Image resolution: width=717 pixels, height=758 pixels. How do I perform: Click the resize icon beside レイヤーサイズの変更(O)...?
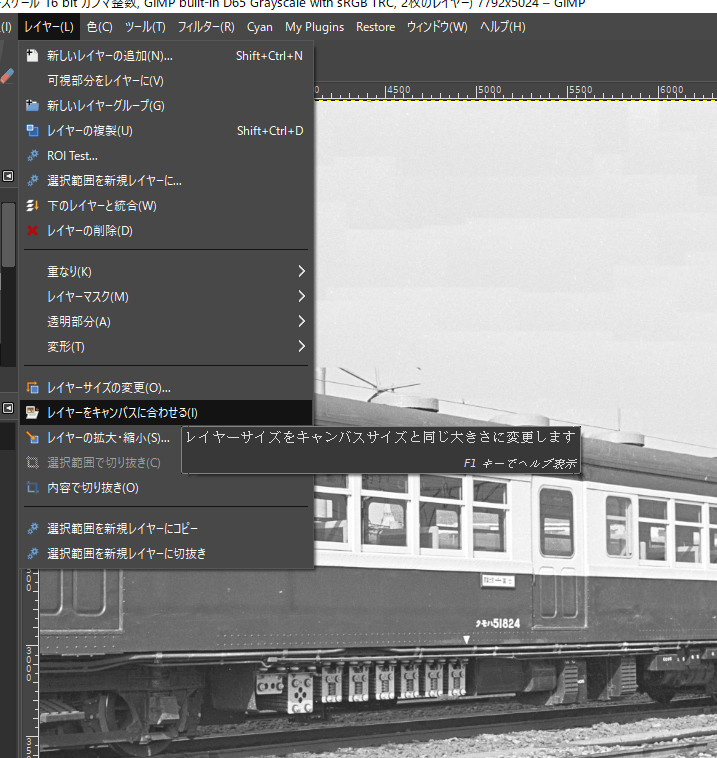(32, 388)
